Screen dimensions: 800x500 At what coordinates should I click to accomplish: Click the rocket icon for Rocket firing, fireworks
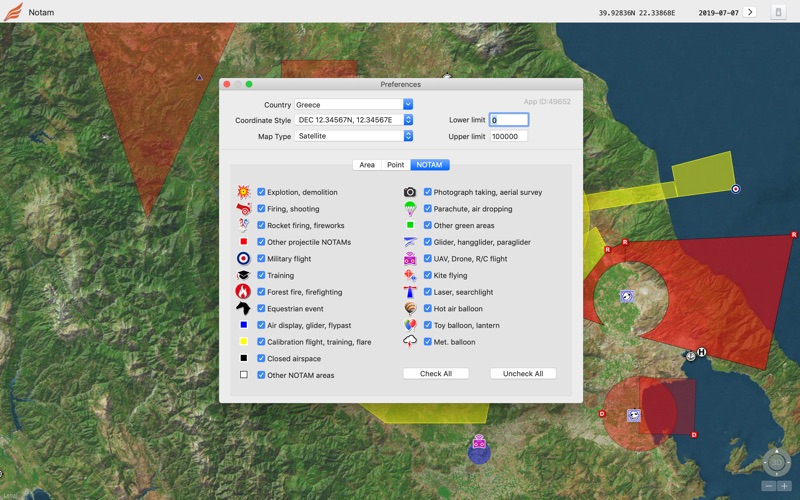tap(244, 225)
